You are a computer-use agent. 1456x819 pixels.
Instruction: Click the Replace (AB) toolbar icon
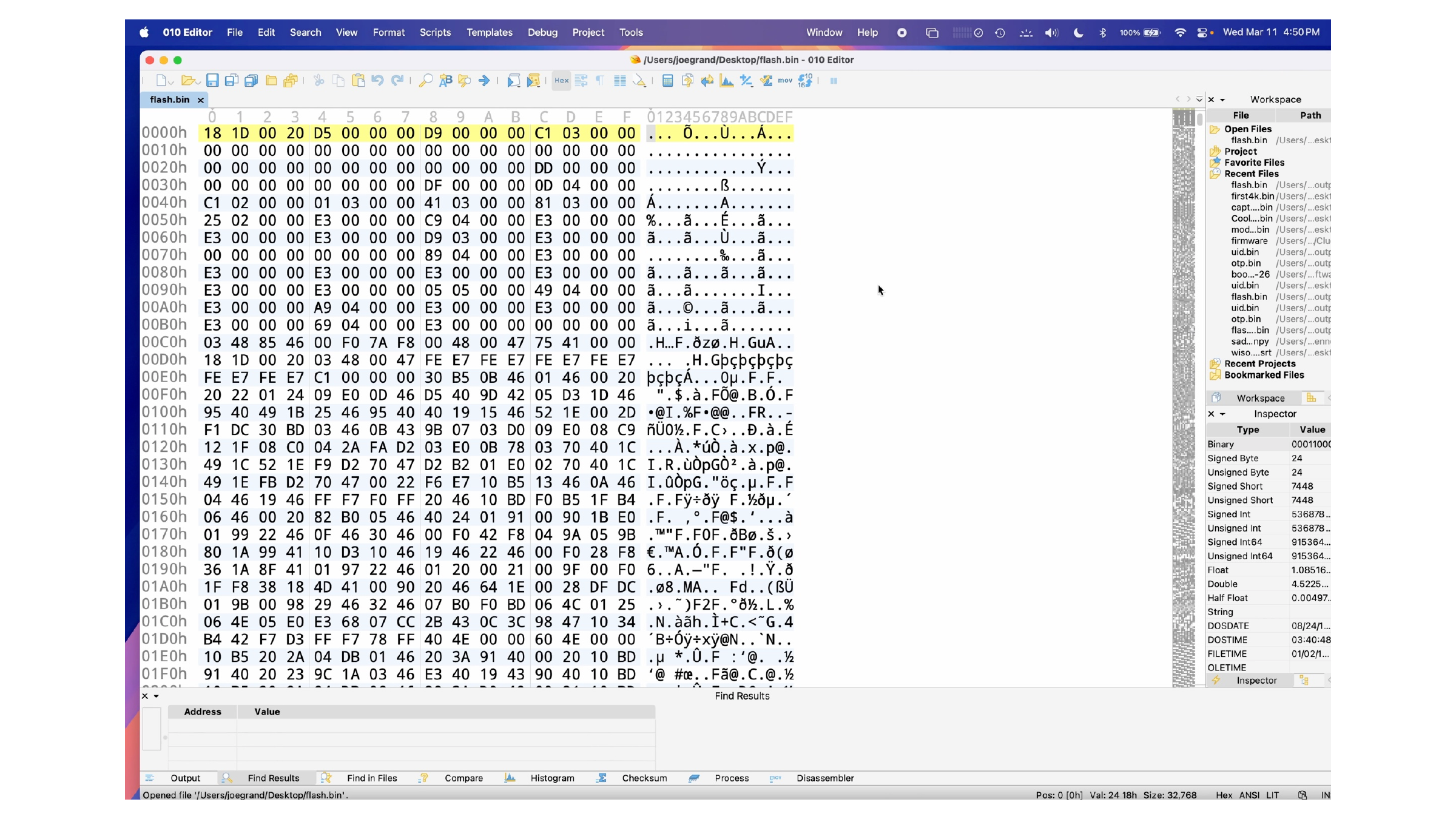coord(446,81)
